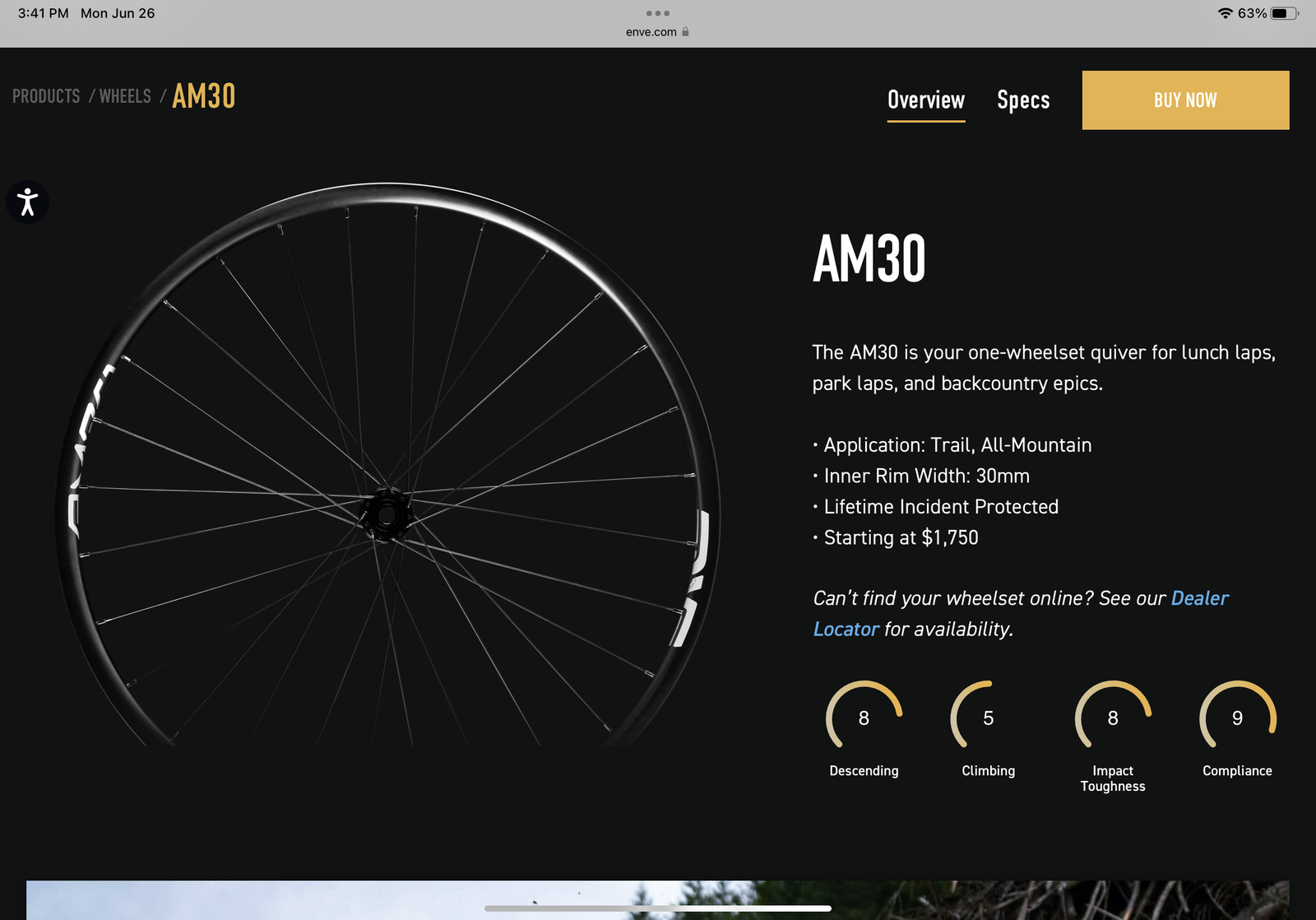
Task: Click the BUY NOW button
Action: pos(1185,100)
